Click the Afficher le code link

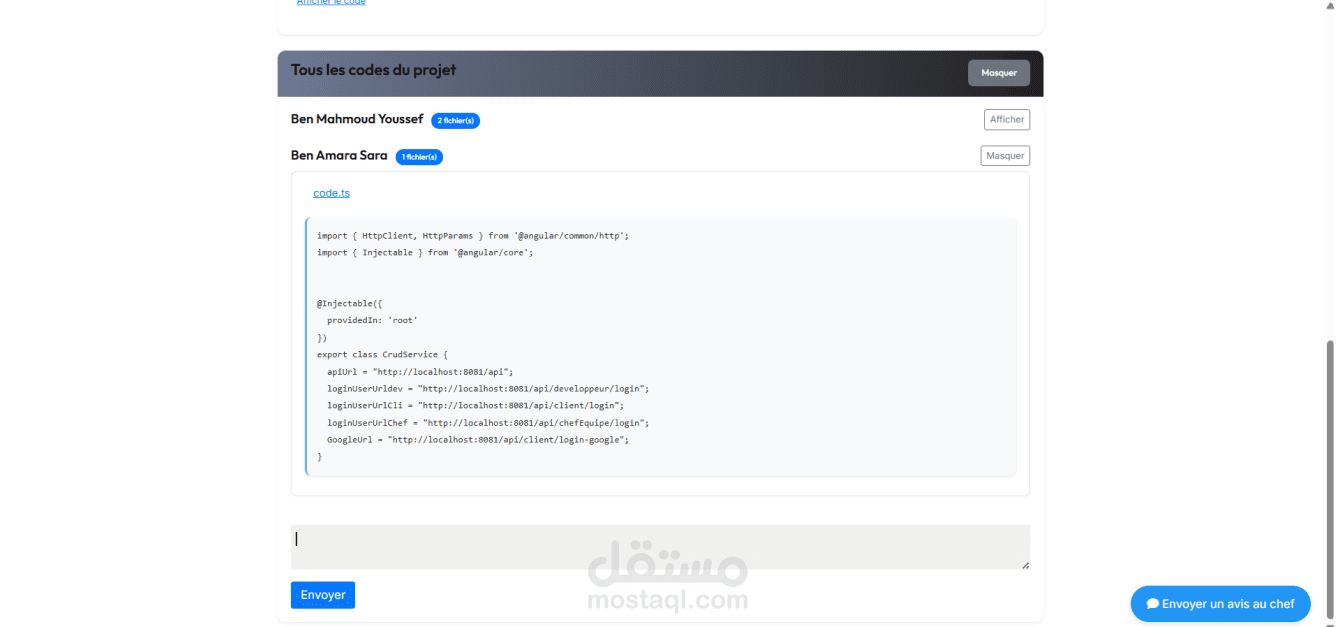tap(331, 3)
